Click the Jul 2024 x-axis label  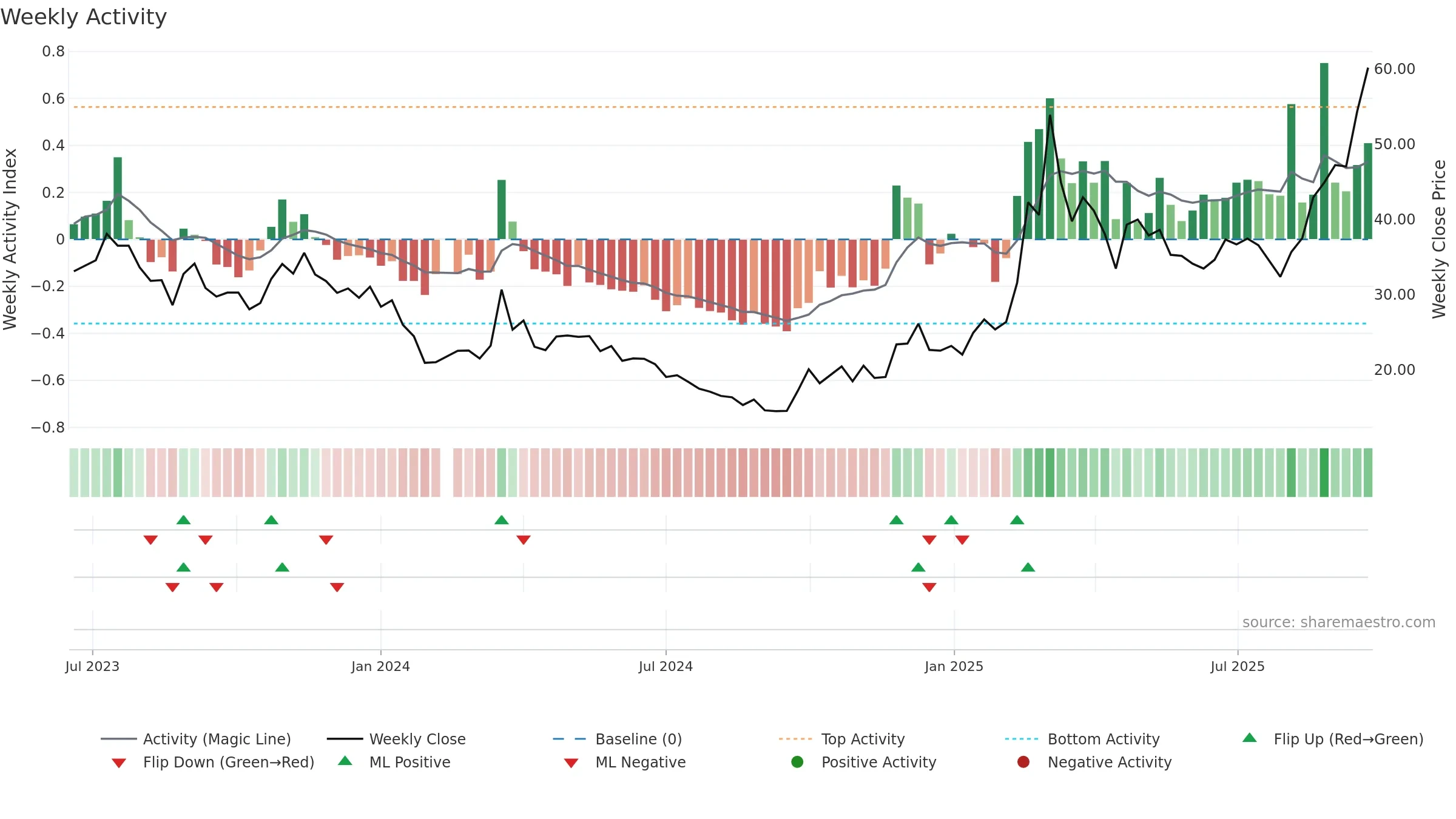[x=666, y=666]
